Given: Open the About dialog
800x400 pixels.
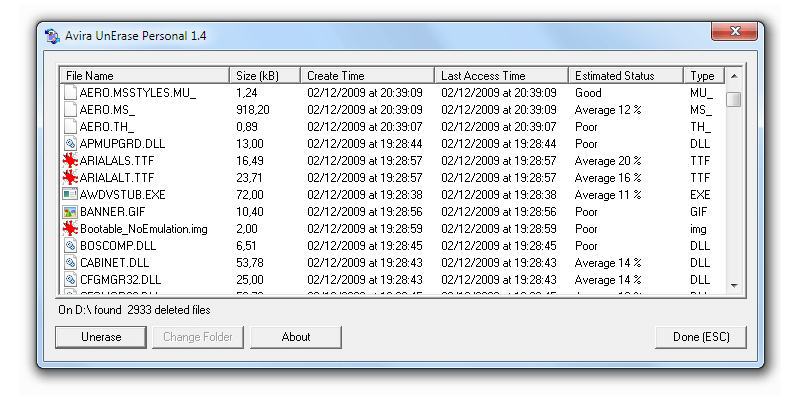Looking at the screenshot, I should [x=296, y=337].
